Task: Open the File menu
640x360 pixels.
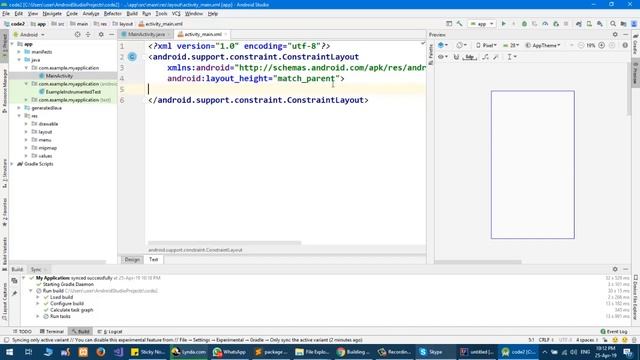Action: (6, 13)
